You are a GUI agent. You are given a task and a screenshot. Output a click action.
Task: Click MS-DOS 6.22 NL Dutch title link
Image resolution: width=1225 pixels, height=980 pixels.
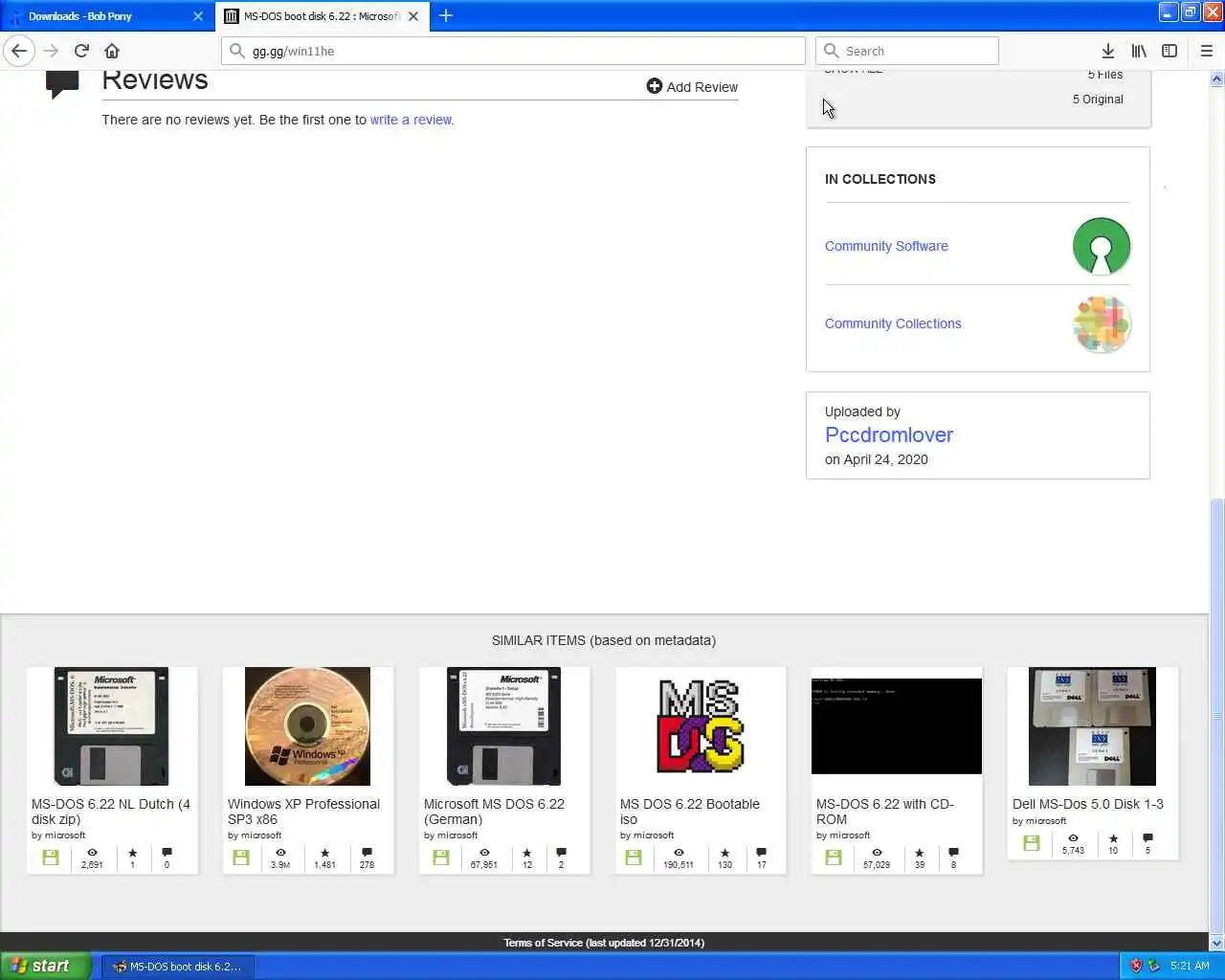[x=111, y=812]
